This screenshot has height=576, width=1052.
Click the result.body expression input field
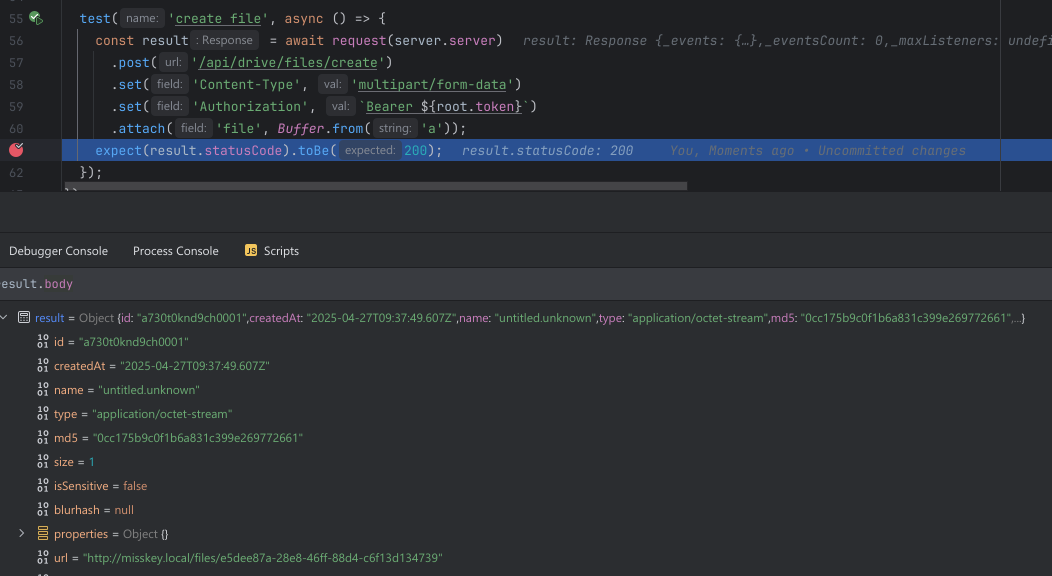(x=500, y=284)
